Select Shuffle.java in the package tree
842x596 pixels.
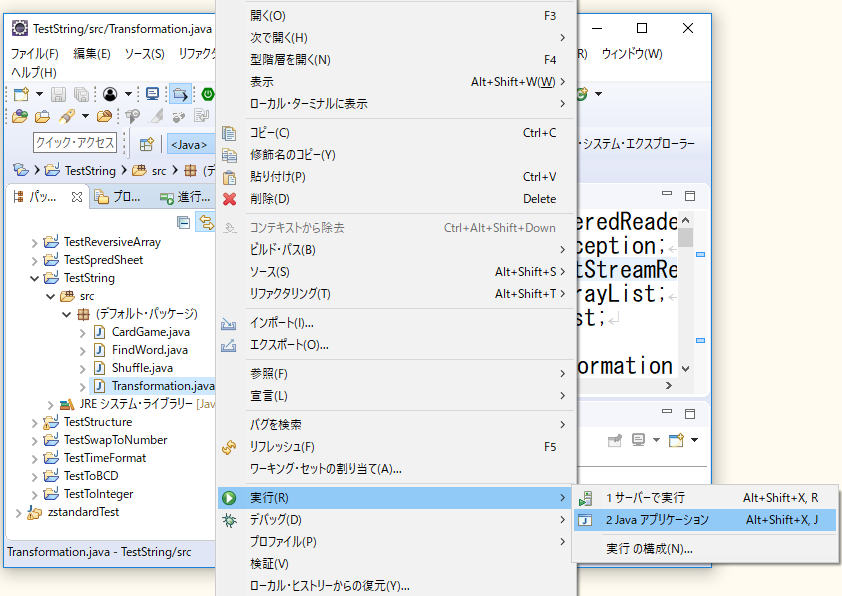coord(142,368)
